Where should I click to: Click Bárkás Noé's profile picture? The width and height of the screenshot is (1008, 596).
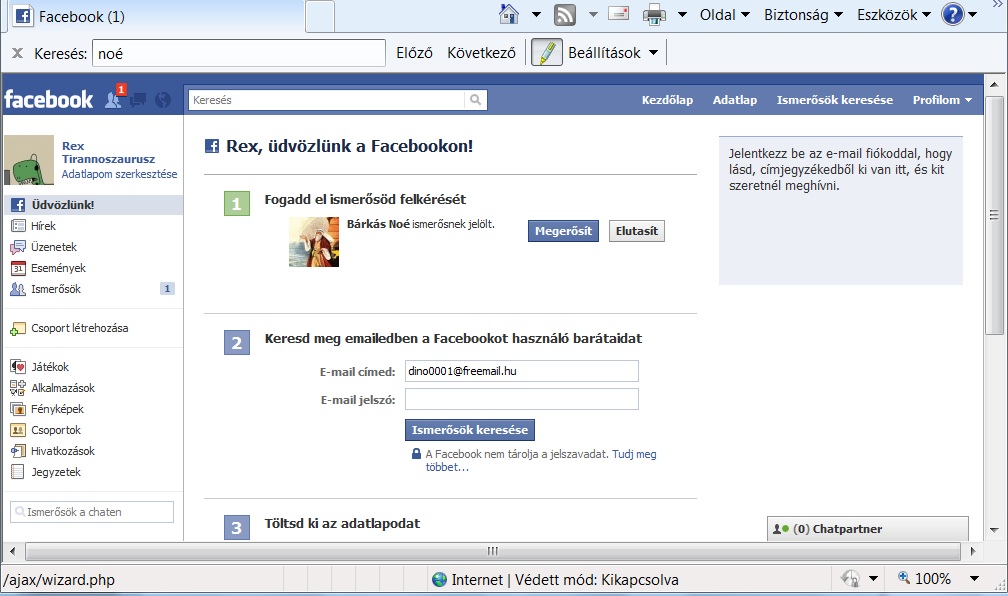pyautogui.click(x=314, y=242)
